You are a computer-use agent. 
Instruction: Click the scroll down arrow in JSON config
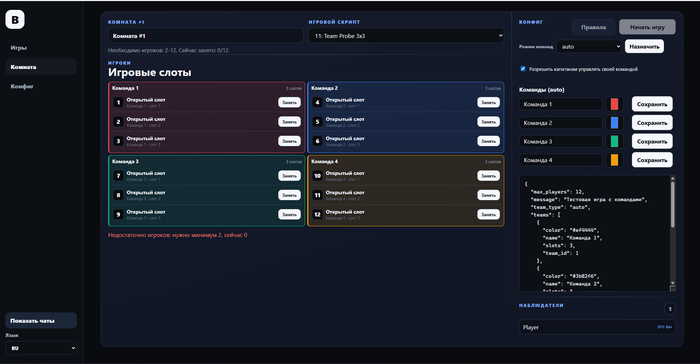(672, 283)
